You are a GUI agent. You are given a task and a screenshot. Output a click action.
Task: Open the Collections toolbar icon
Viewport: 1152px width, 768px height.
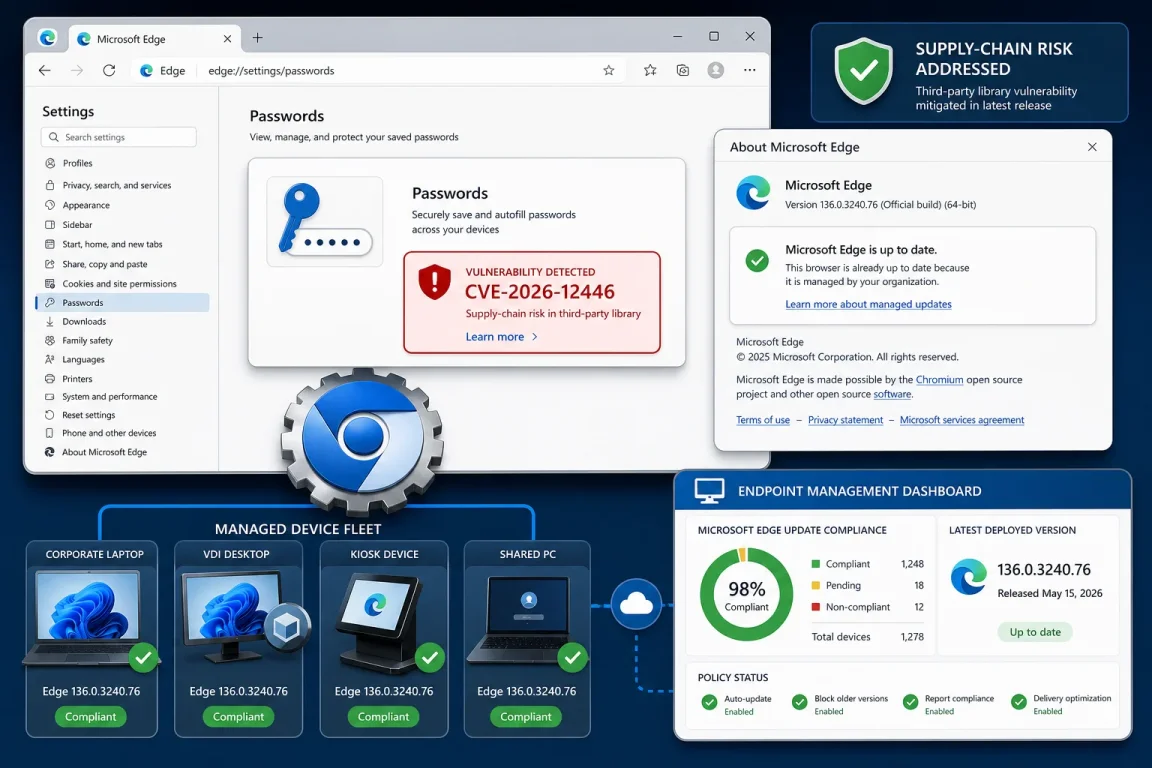[x=683, y=71]
